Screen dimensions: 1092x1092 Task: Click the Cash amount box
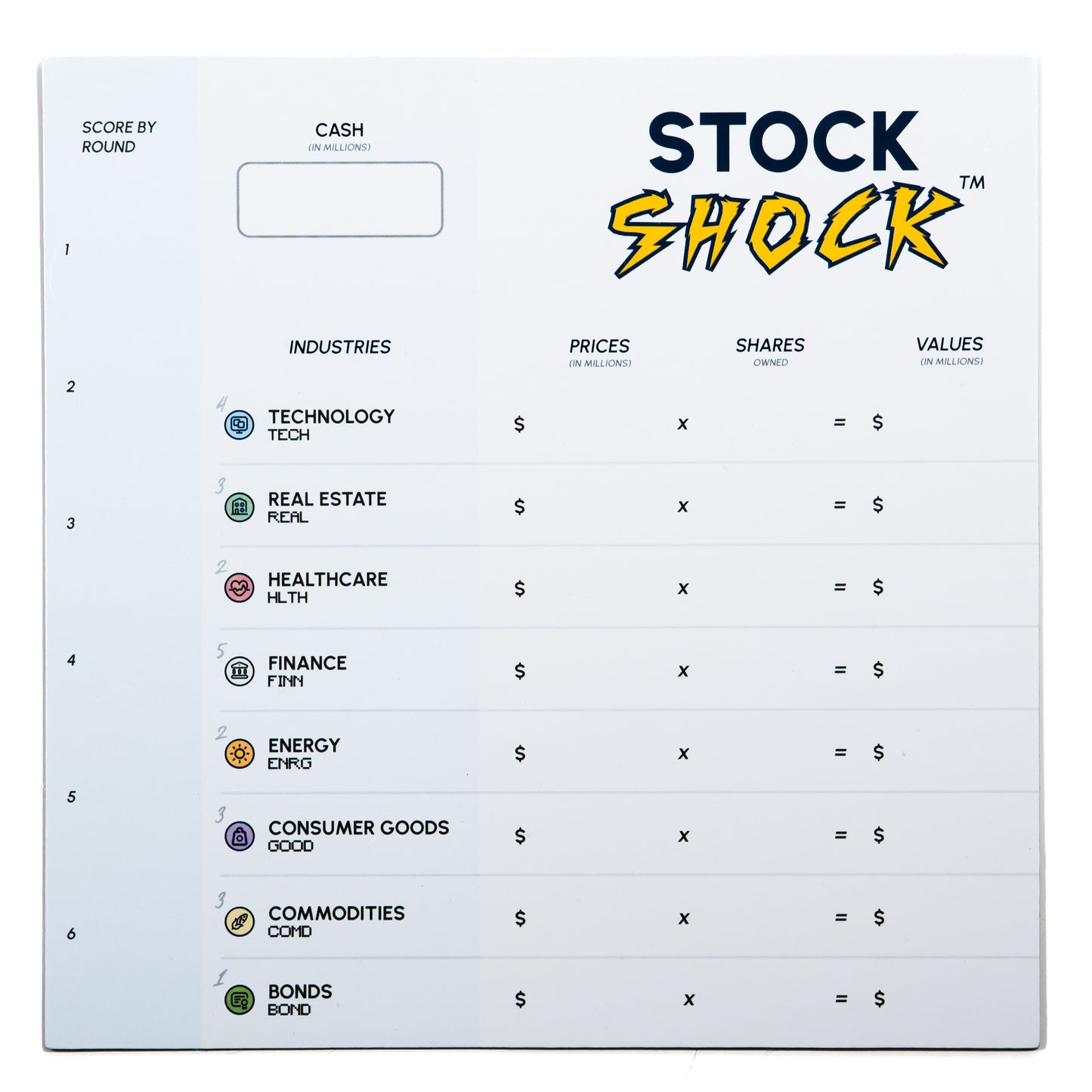tap(340, 200)
